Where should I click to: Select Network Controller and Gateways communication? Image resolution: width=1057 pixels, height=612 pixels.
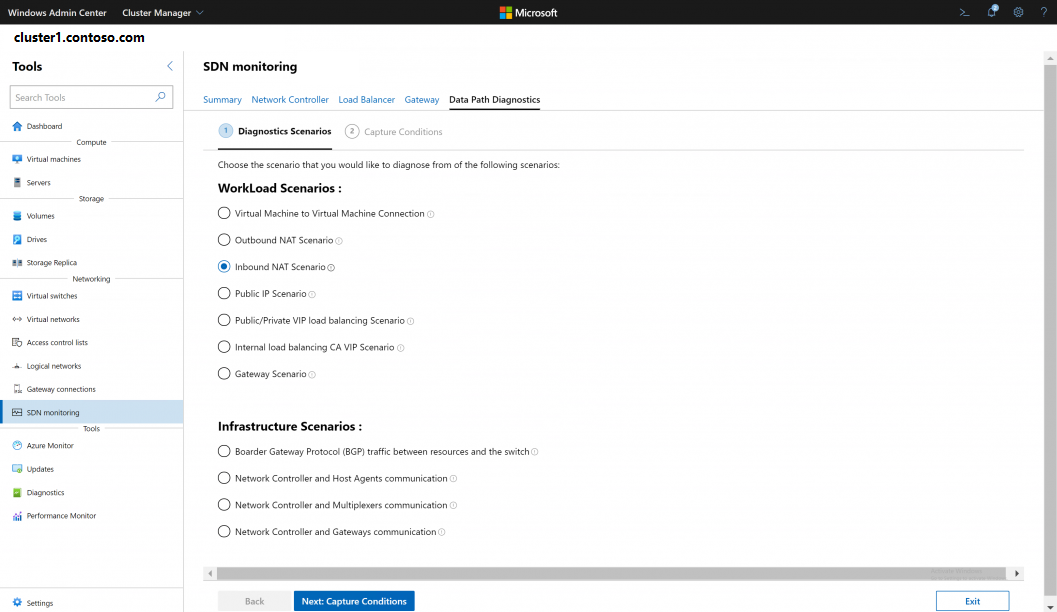coord(224,532)
